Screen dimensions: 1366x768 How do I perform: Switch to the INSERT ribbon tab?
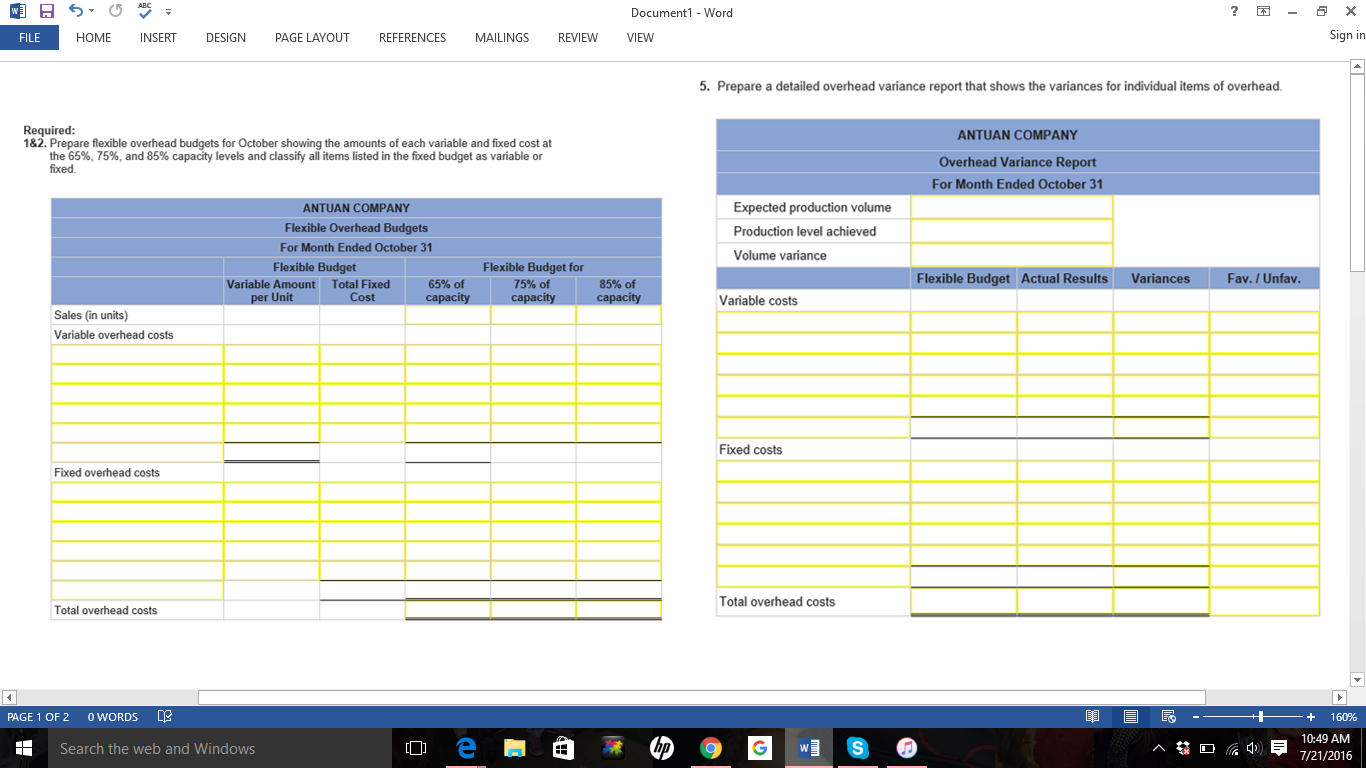point(158,37)
